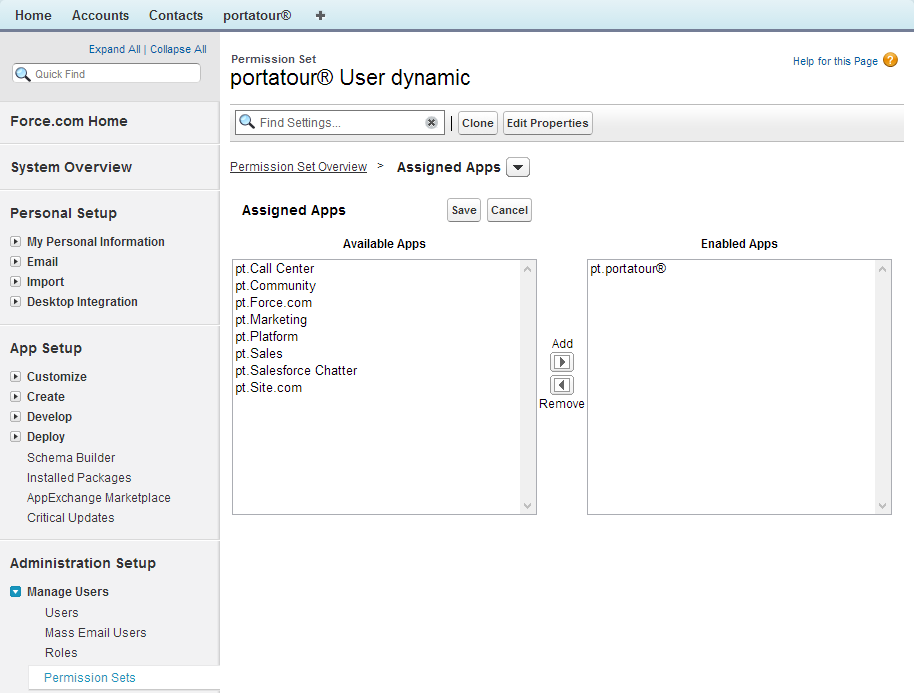
Task: Open Permission Sets in sidebar
Action: click(90, 677)
